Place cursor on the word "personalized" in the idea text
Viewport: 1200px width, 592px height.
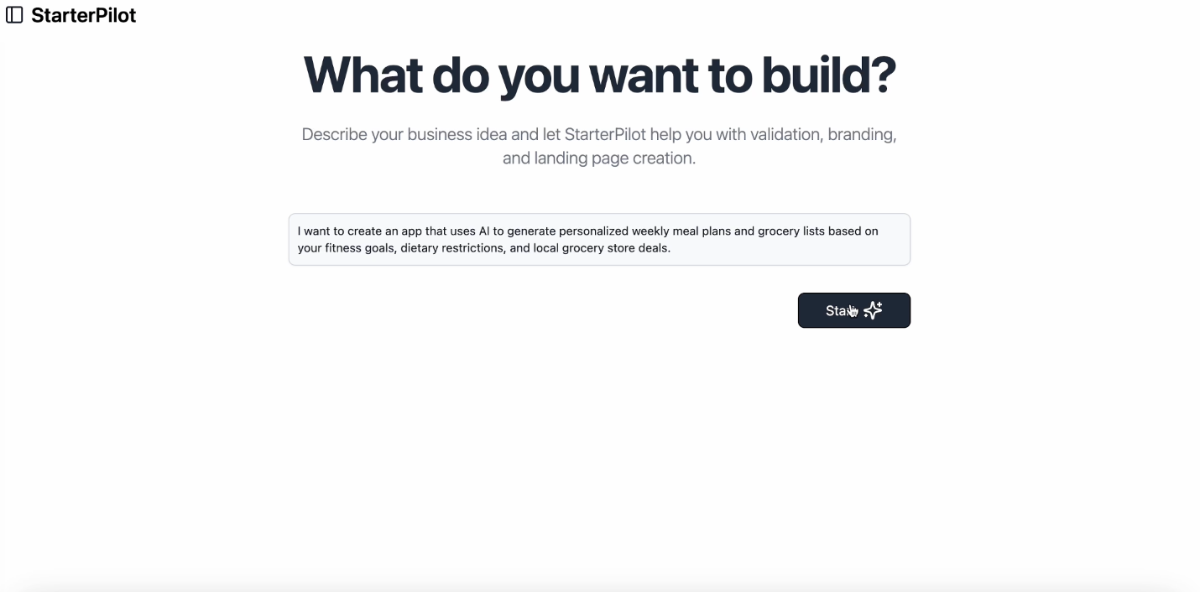(594, 231)
